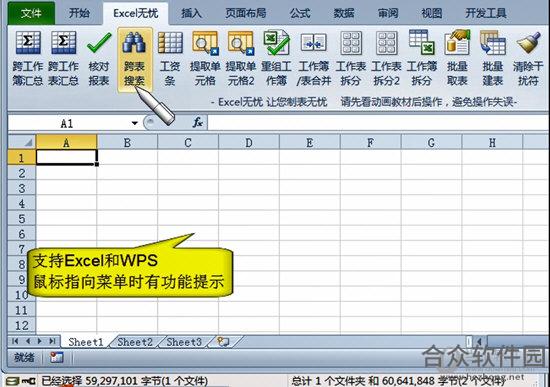This screenshot has height=387, width=550.
Task: Open the 工作簿拆分 tool
Action: pyautogui.click(x=422, y=59)
